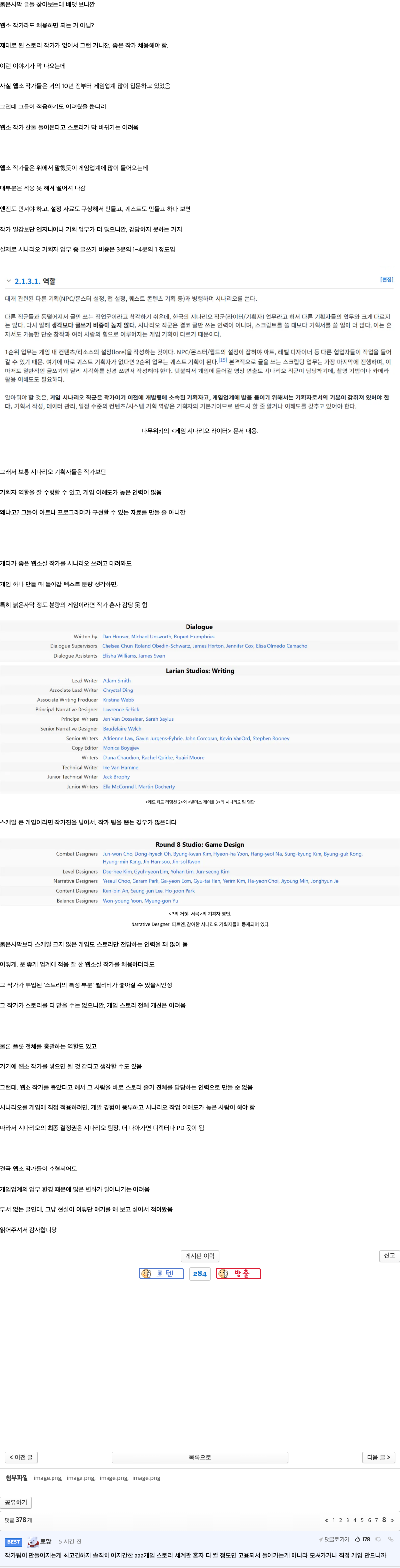Screen dimensions: 400x1568
Task: Go to 이전 글 previous post
Action: tap(21, 1457)
